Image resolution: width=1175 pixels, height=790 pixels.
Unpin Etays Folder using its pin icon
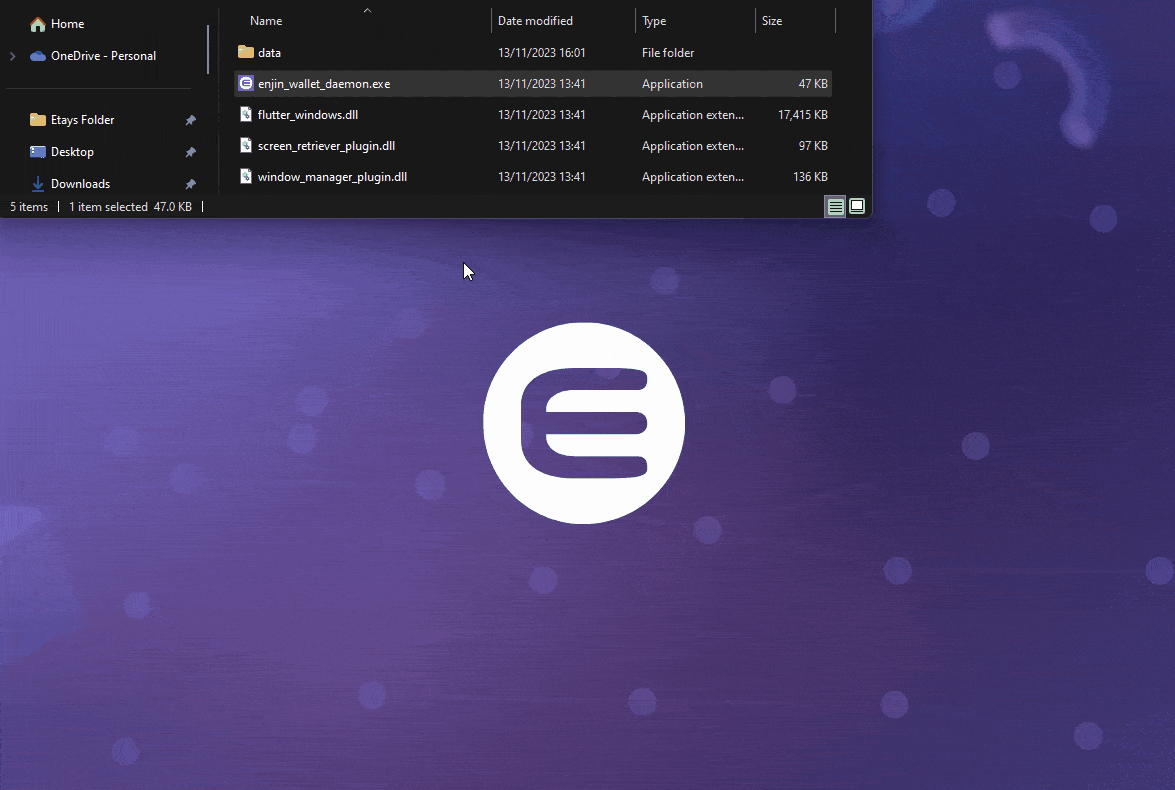point(190,120)
